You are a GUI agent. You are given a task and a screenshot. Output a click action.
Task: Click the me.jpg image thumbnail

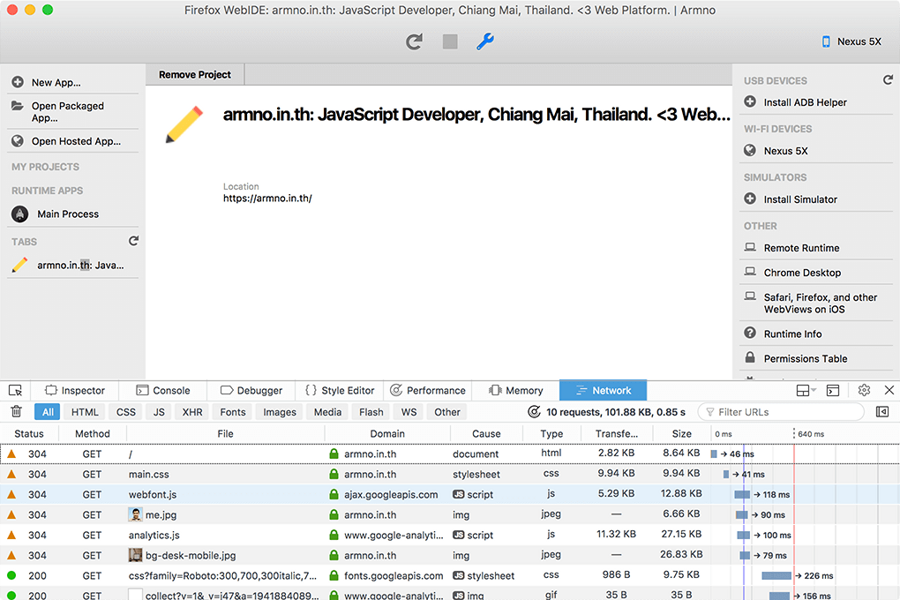click(135, 514)
